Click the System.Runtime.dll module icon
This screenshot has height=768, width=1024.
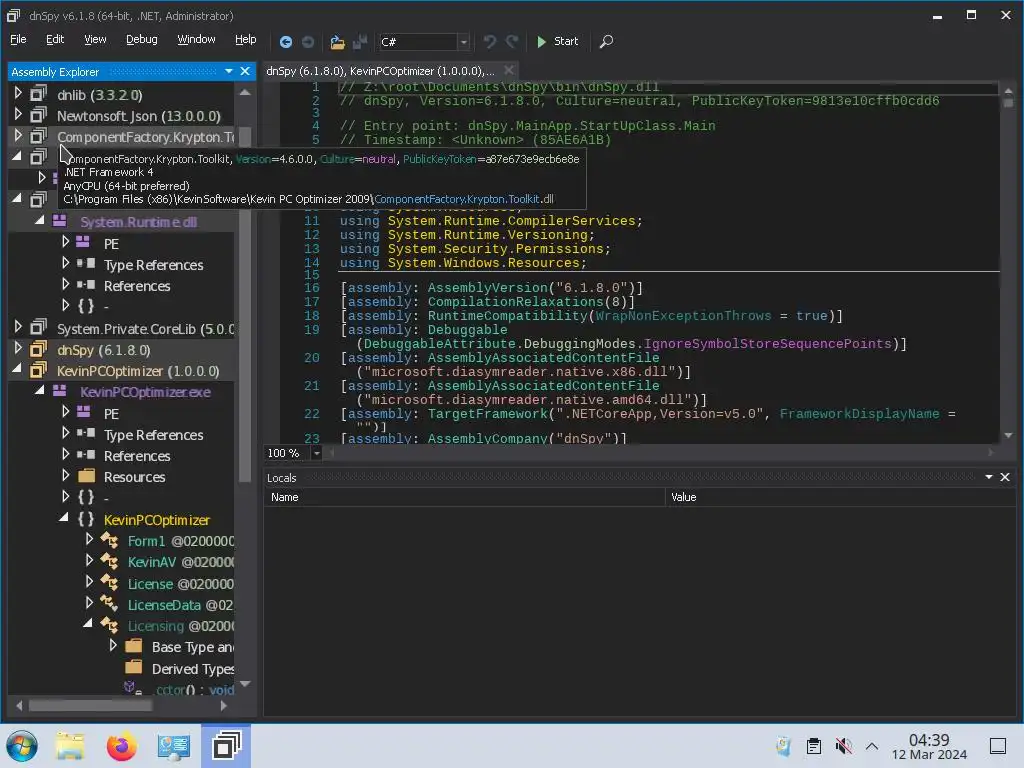click(x=59, y=221)
